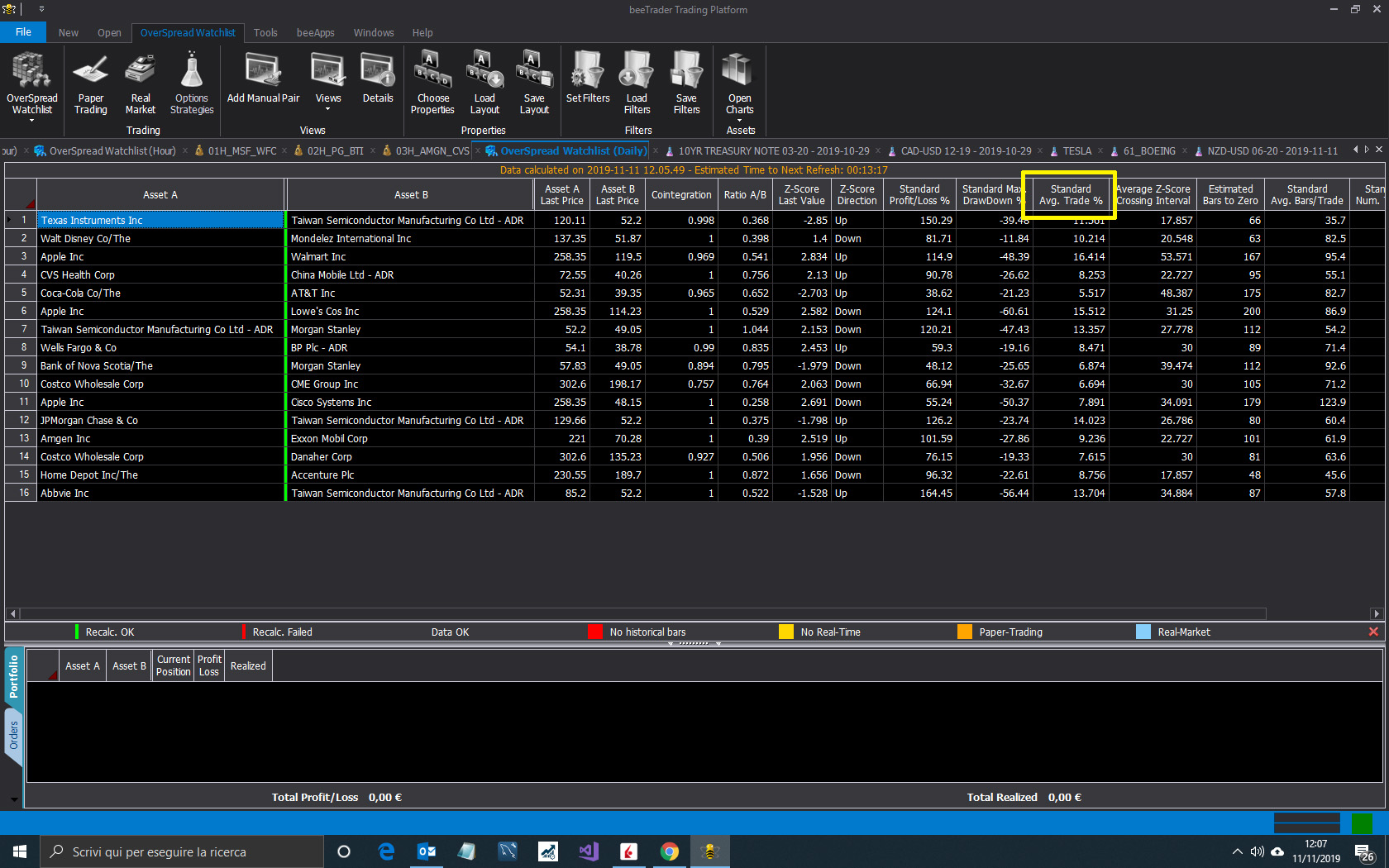Close the legend bar with red X
Viewport: 1389px width, 868px height.
[x=1373, y=632]
